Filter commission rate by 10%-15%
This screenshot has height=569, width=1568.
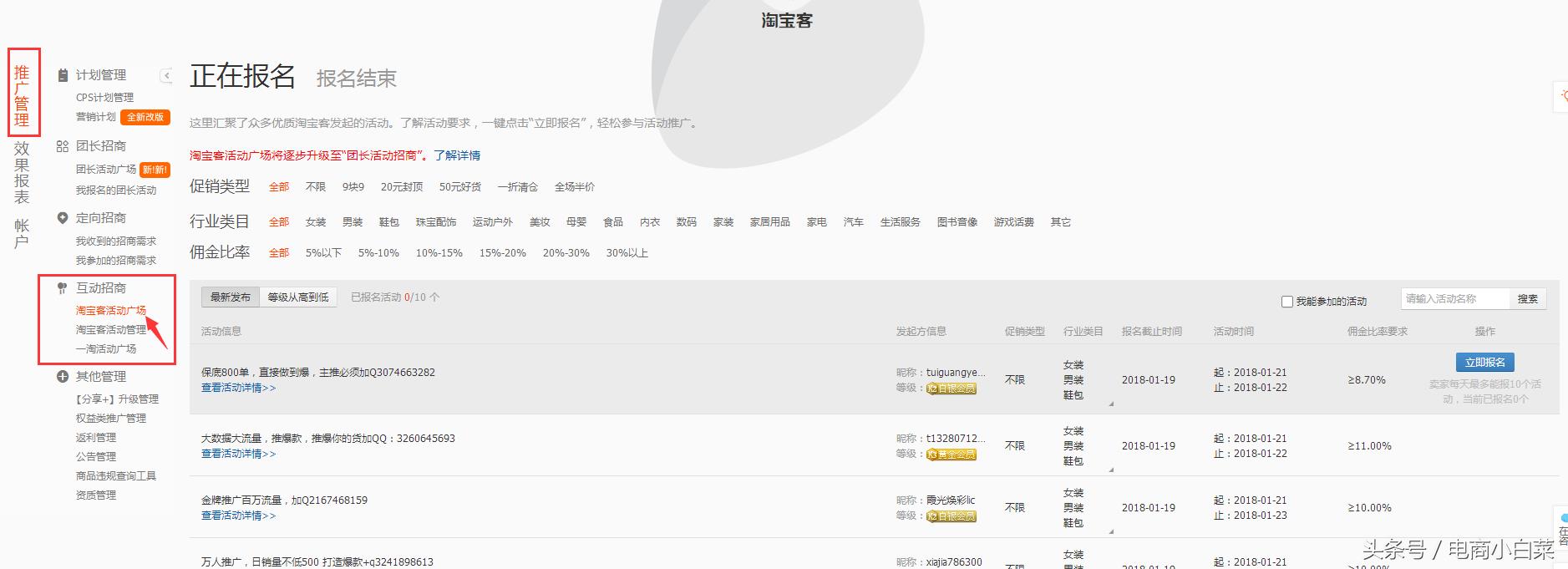pyautogui.click(x=439, y=253)
